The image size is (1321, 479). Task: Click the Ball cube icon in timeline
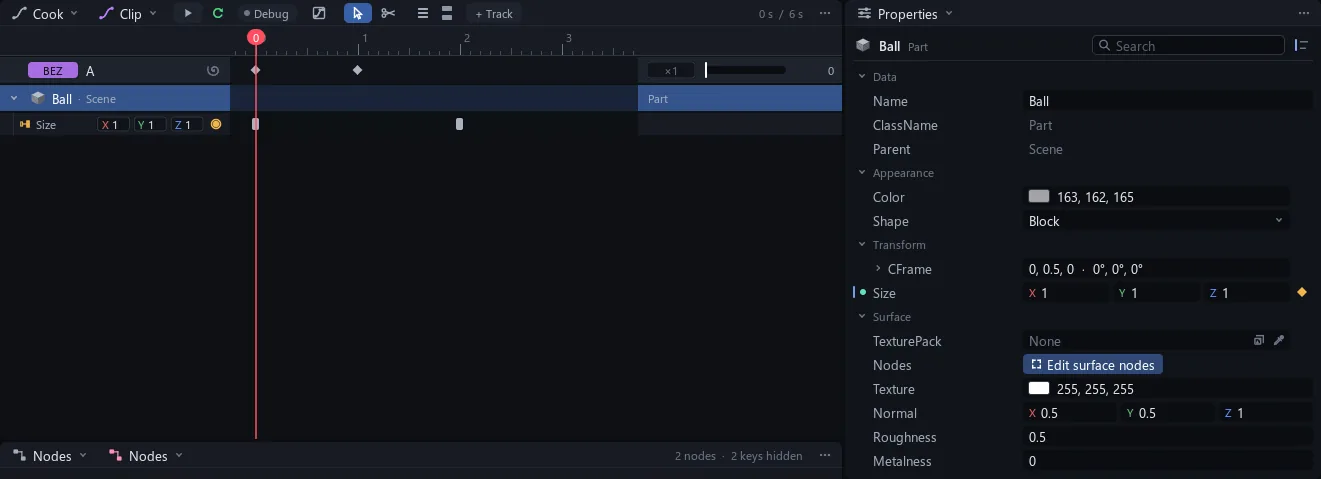[38, 99]
